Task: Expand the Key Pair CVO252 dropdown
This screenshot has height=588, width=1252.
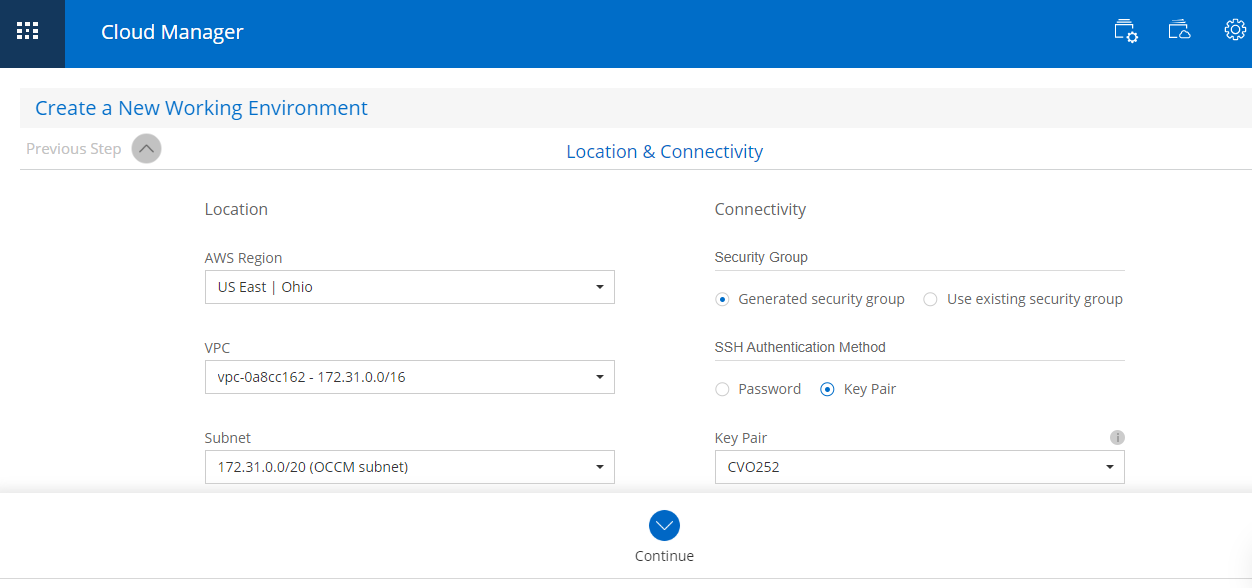Action: tap(919, 467)
